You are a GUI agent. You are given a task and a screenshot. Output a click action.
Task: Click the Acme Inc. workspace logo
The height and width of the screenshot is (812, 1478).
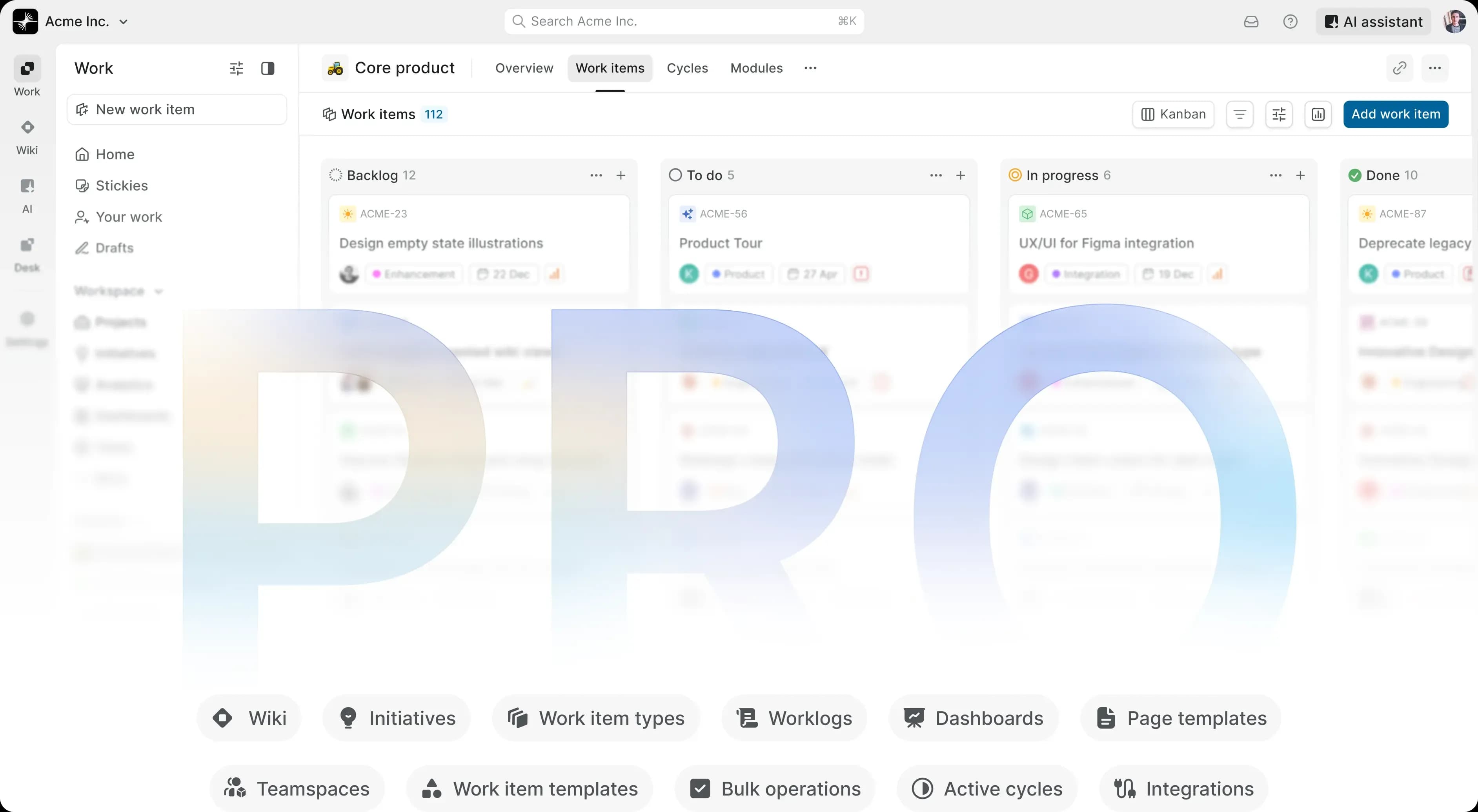[x=25, y=22]
